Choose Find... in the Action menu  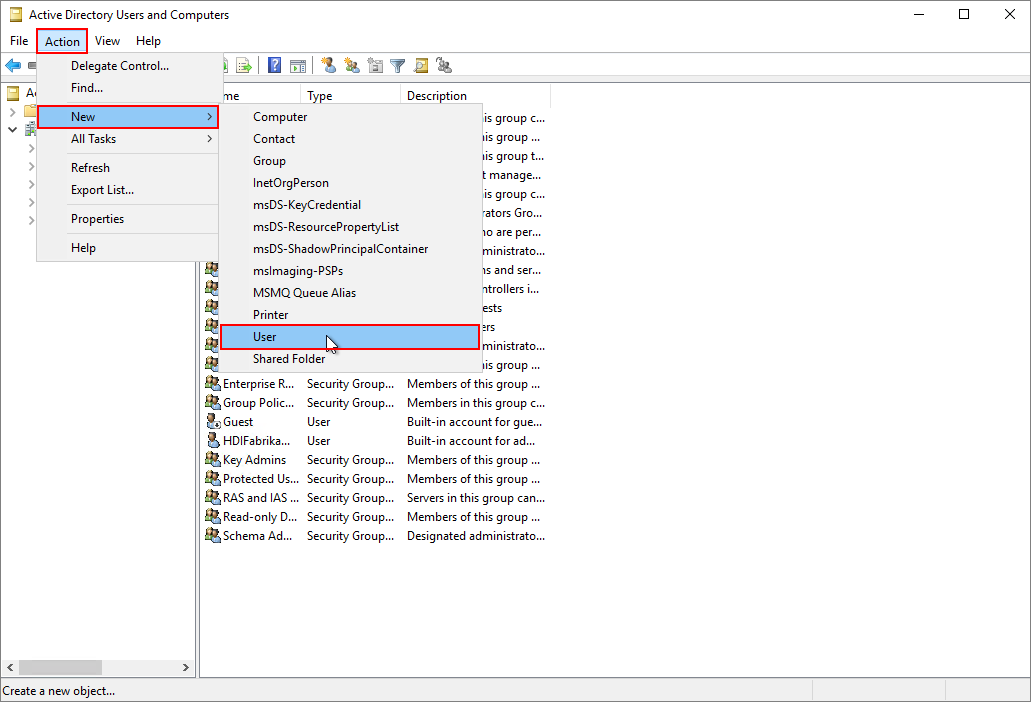[x=128, y=87]
